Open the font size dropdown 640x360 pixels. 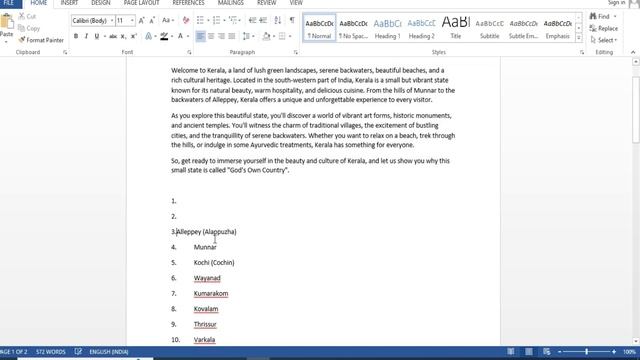[132, 20]
